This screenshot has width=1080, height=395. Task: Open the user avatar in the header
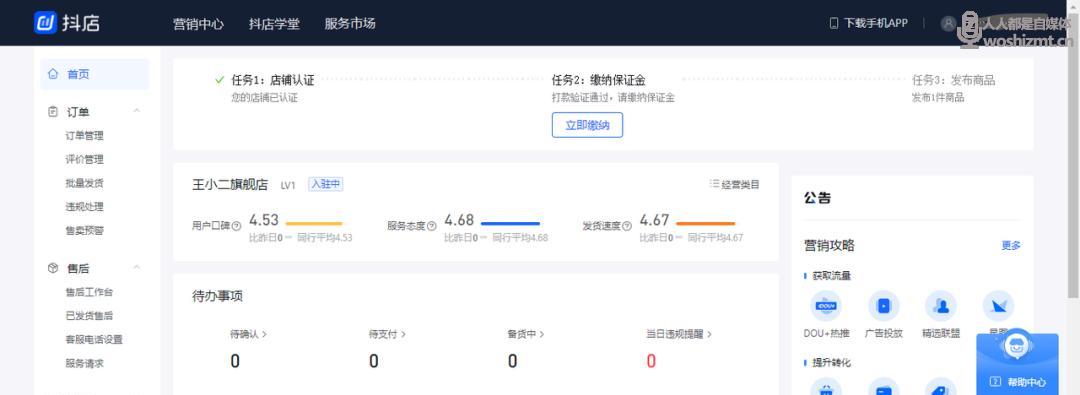tap(948, 23)
